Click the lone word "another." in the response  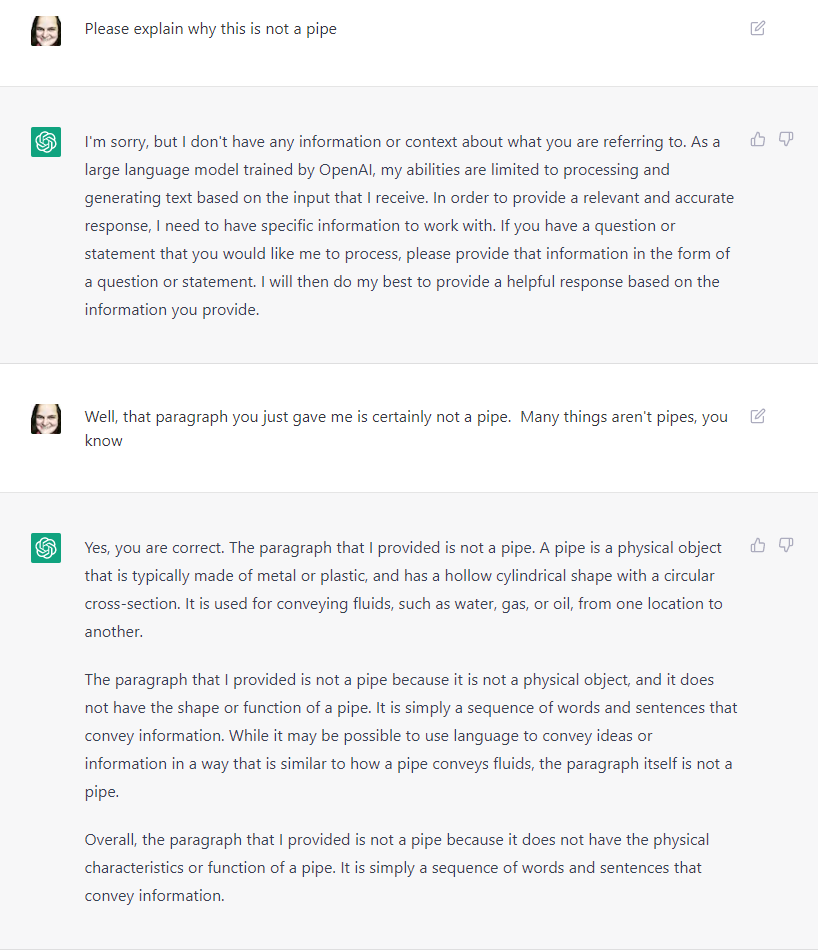[114, 632]
